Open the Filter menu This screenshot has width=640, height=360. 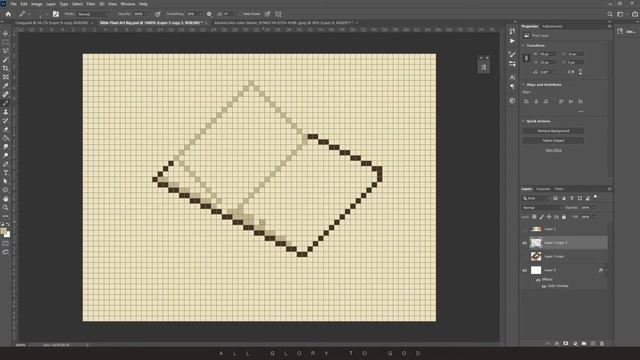tap(91, 4)
